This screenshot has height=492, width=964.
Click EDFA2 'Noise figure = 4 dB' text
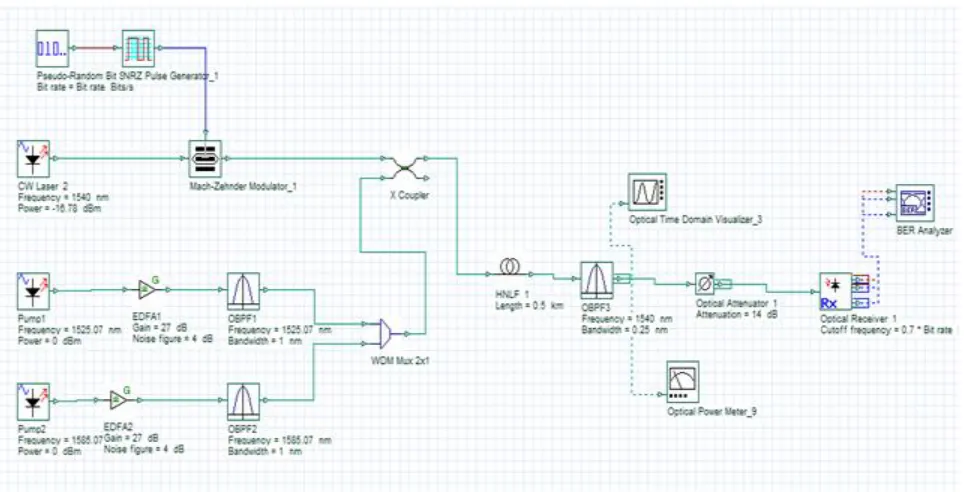143,449
